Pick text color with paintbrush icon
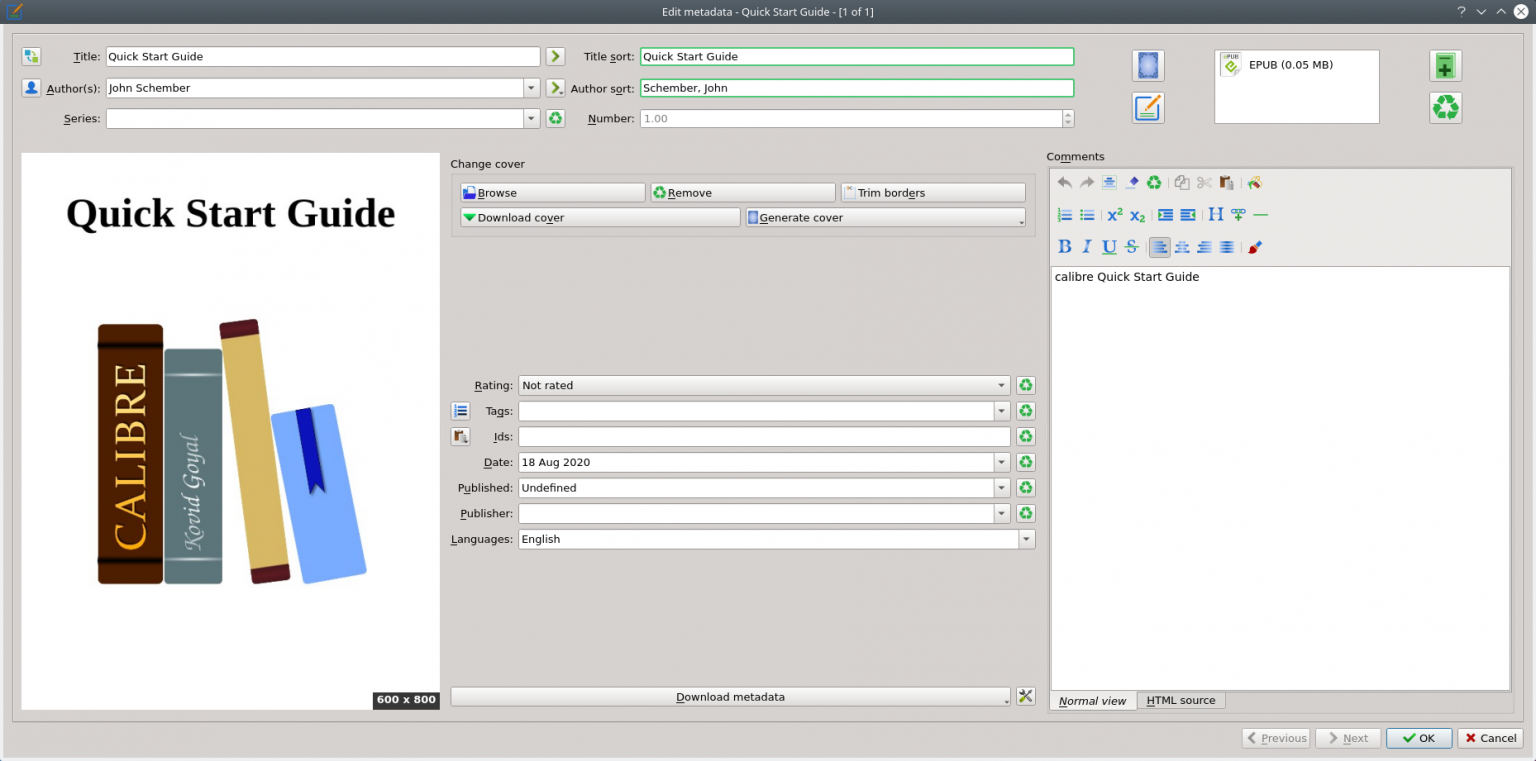1536x761 pixels. pyautogui.click(x=1254, y=247)
